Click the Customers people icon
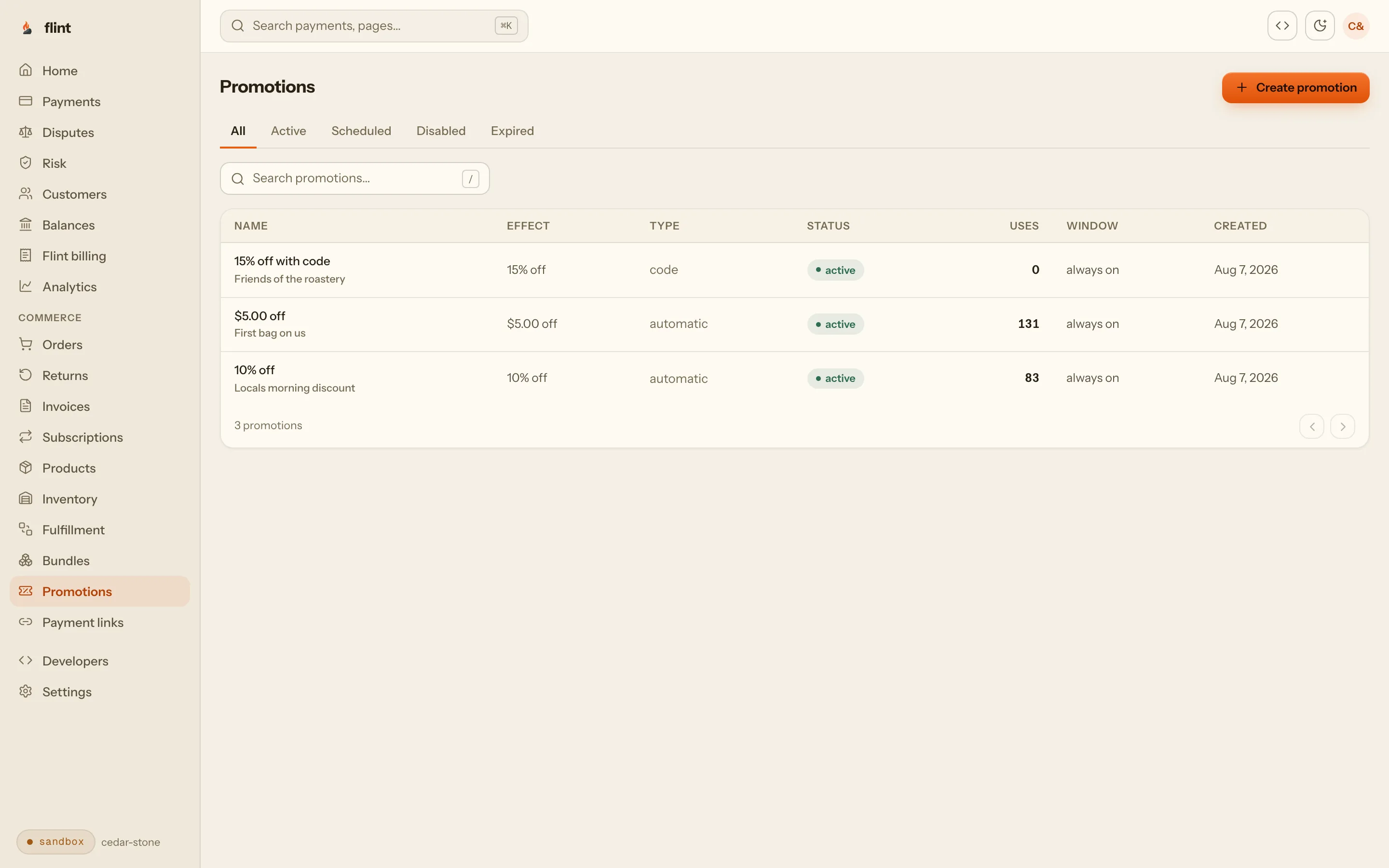Screen dimensions: 1389x868 coord(25,194)
